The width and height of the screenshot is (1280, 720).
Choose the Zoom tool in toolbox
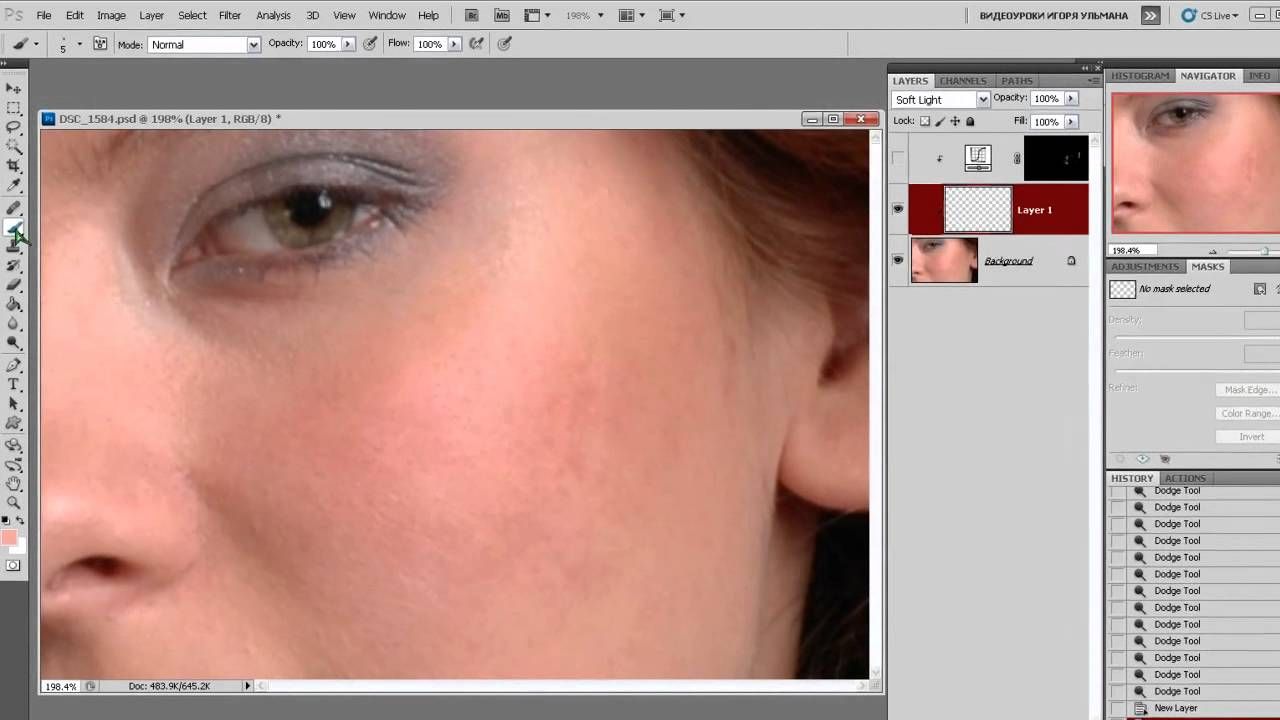click(x=14, y=503)
